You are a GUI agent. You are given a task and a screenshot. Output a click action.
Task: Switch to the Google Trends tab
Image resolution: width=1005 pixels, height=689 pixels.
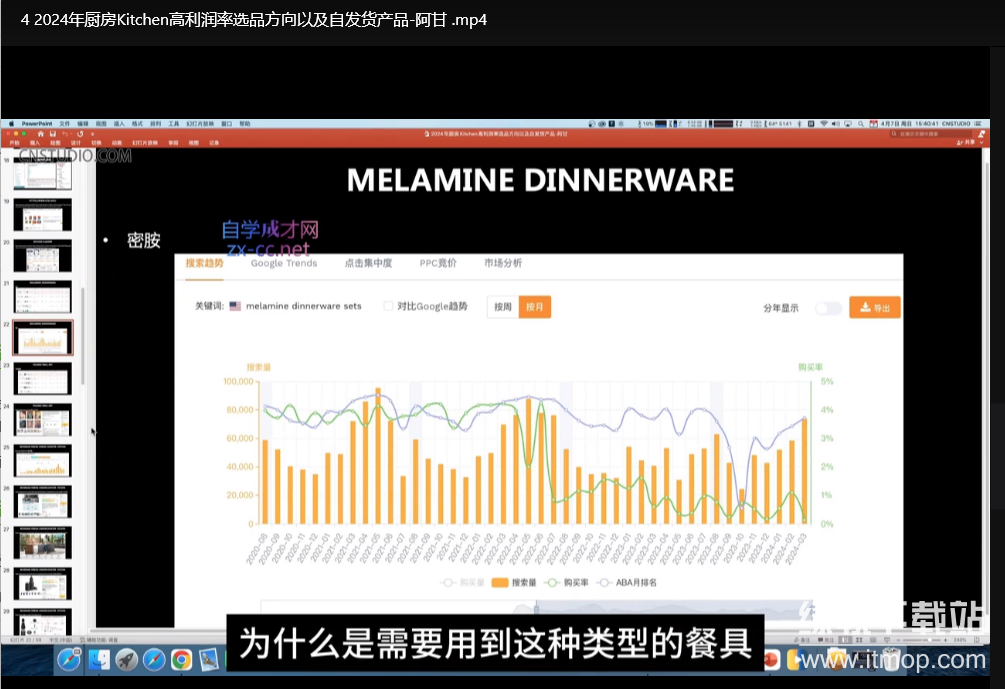(284, 263)
